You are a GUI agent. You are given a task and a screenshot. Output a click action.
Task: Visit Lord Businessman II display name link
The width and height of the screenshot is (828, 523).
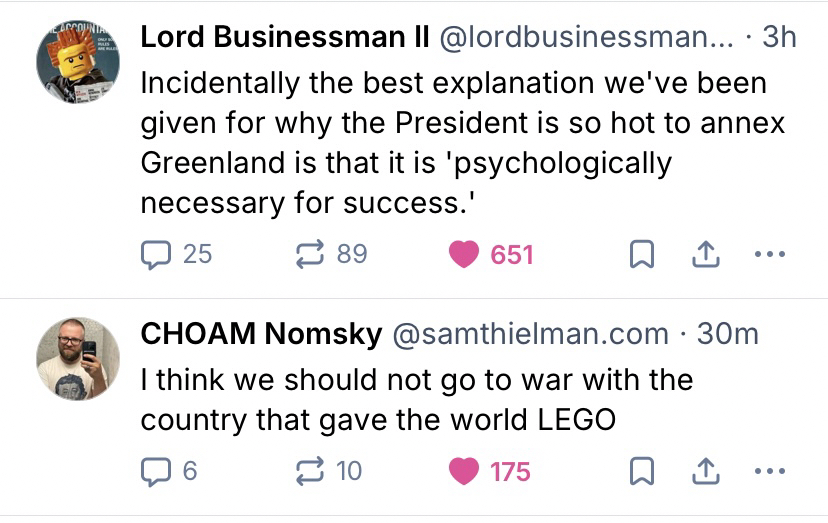(x=285, y=37)
